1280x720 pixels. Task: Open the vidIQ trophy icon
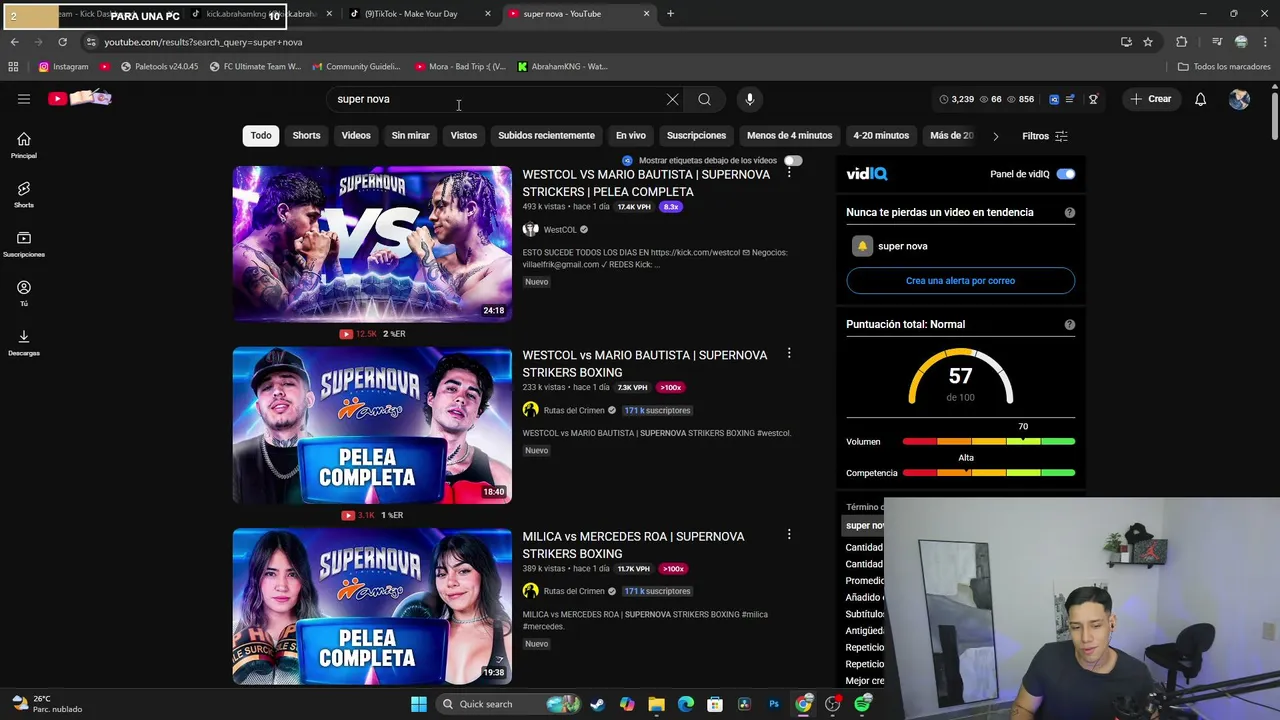[1093, 99]
